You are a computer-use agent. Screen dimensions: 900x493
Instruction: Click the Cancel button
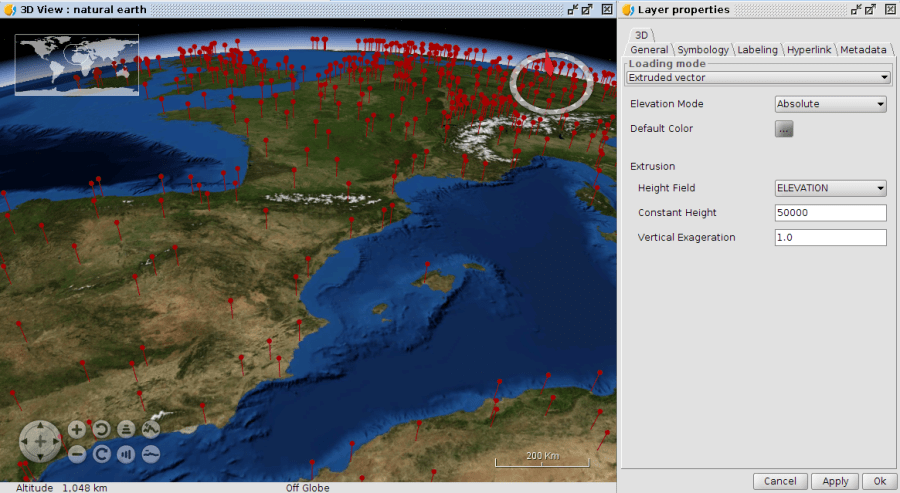pos(779,481)
